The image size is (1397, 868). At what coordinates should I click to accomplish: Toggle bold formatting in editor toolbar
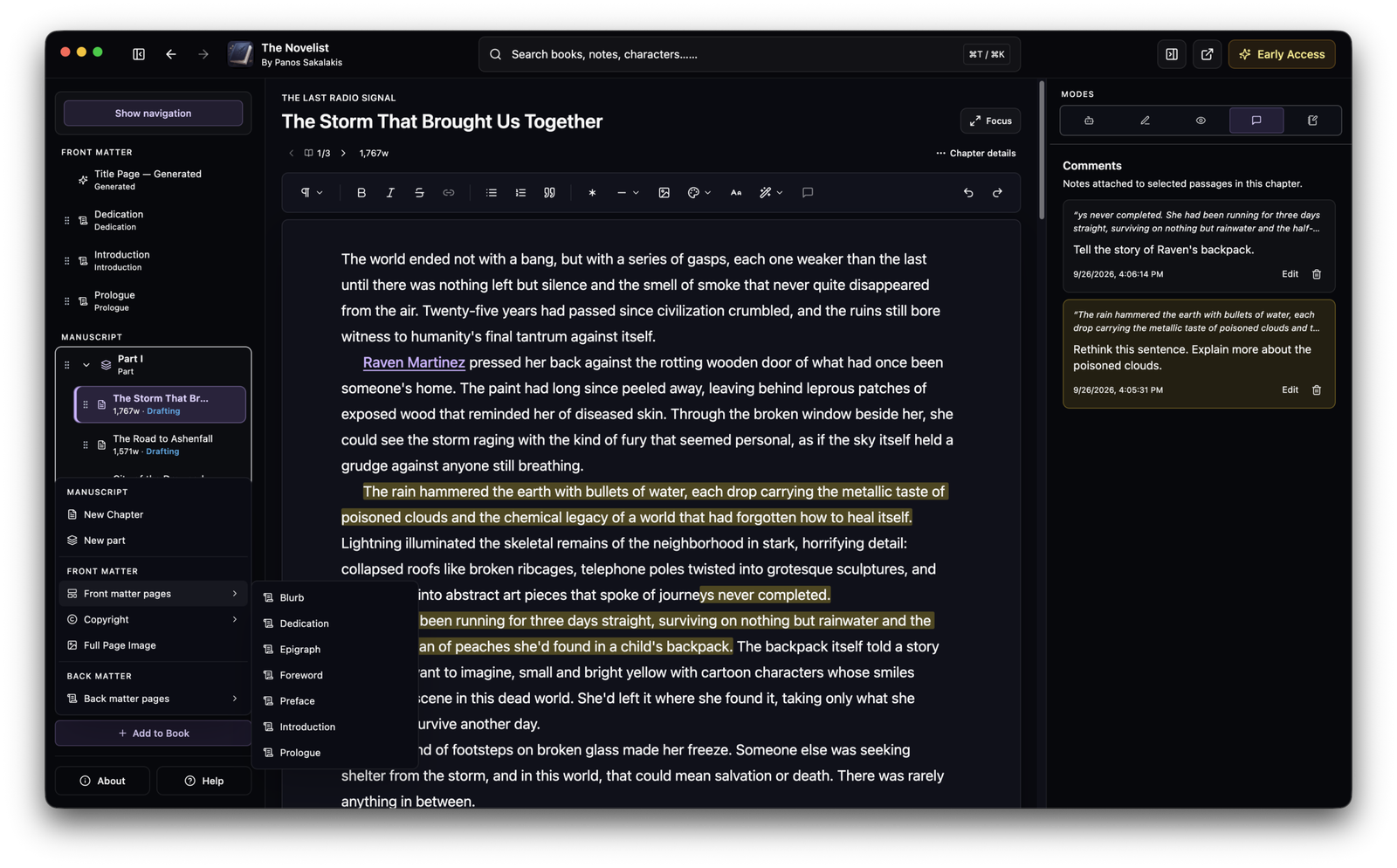pos(361,192)
